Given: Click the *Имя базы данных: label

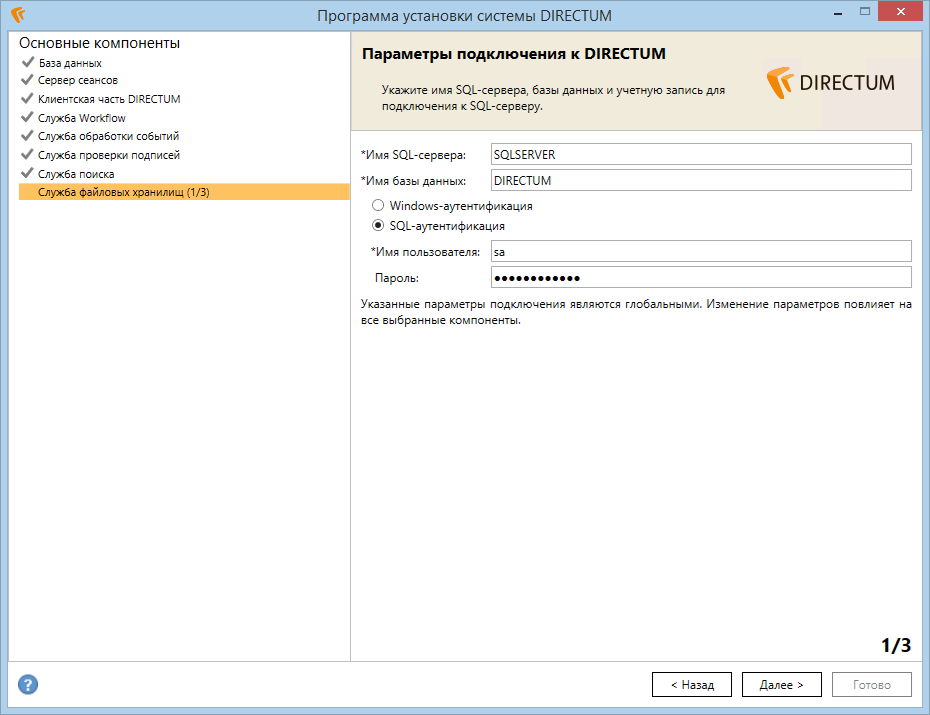Looking at the screenshot, I should [413, 181].
